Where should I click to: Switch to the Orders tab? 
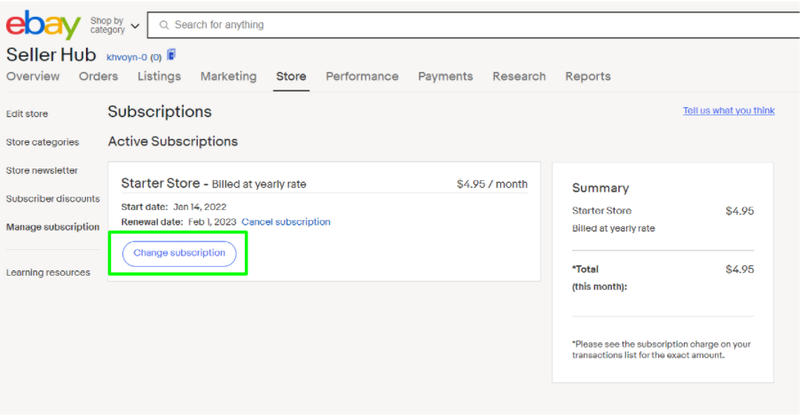coord(98,77)
